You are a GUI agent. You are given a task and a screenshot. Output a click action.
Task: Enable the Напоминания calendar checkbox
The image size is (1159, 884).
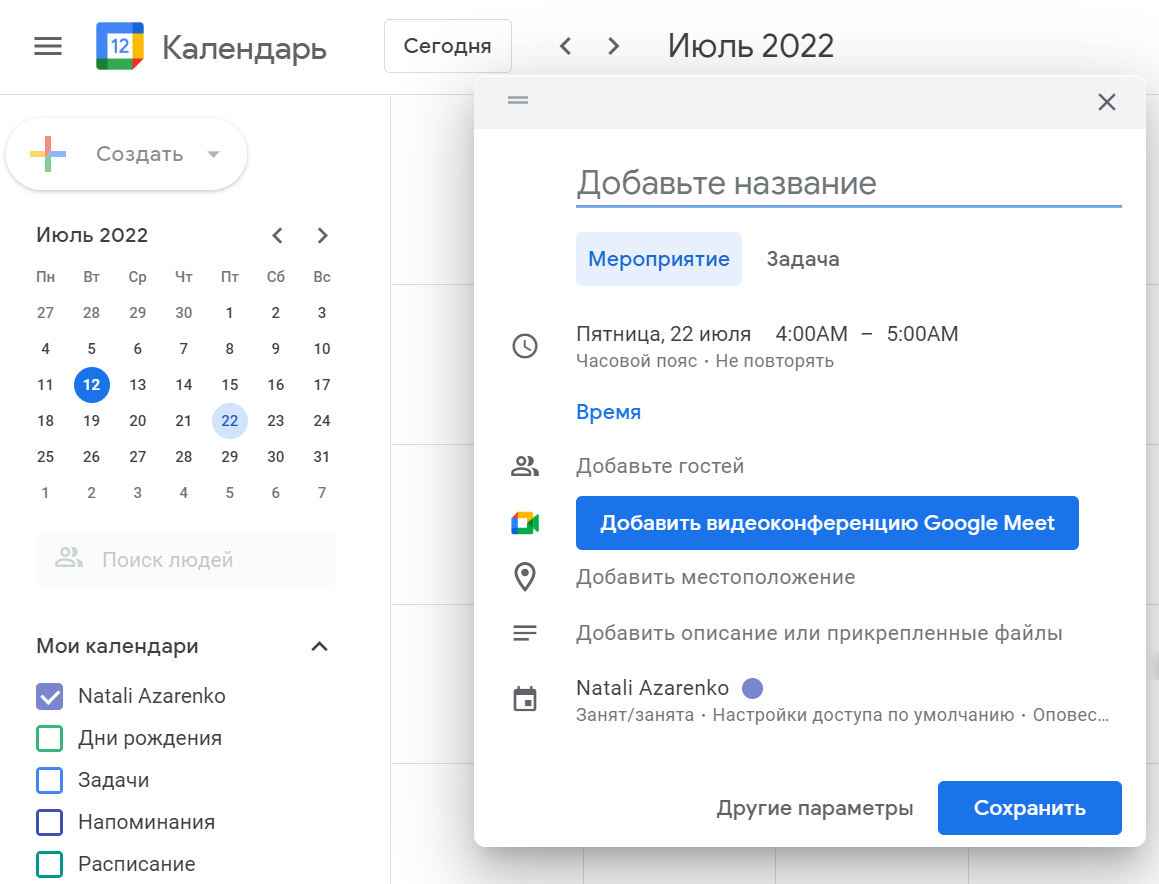point(50,823)
